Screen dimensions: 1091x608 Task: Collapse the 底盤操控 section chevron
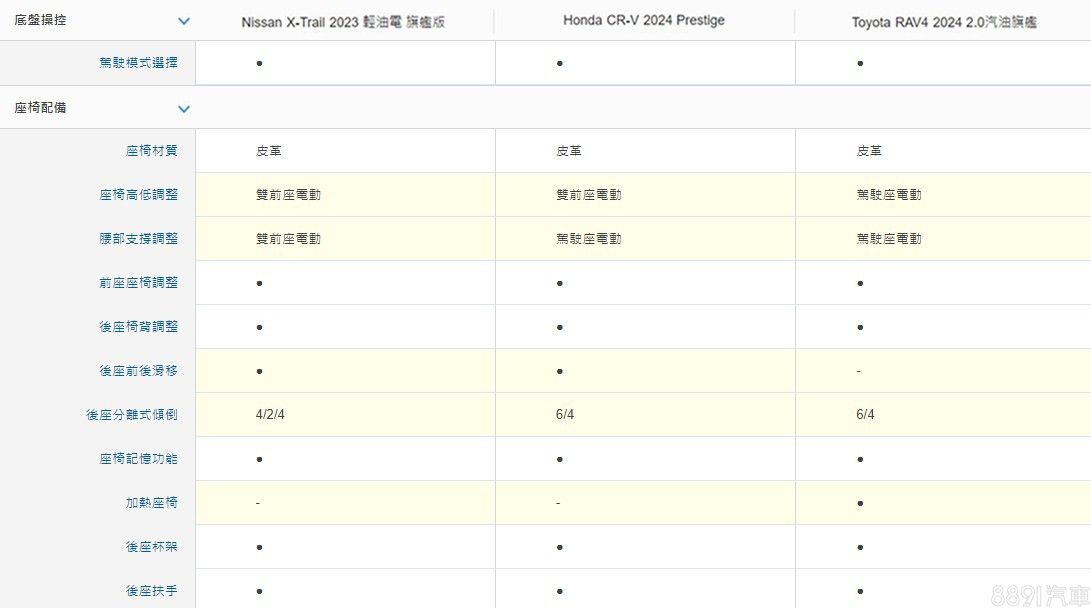[x=183, y=20]
